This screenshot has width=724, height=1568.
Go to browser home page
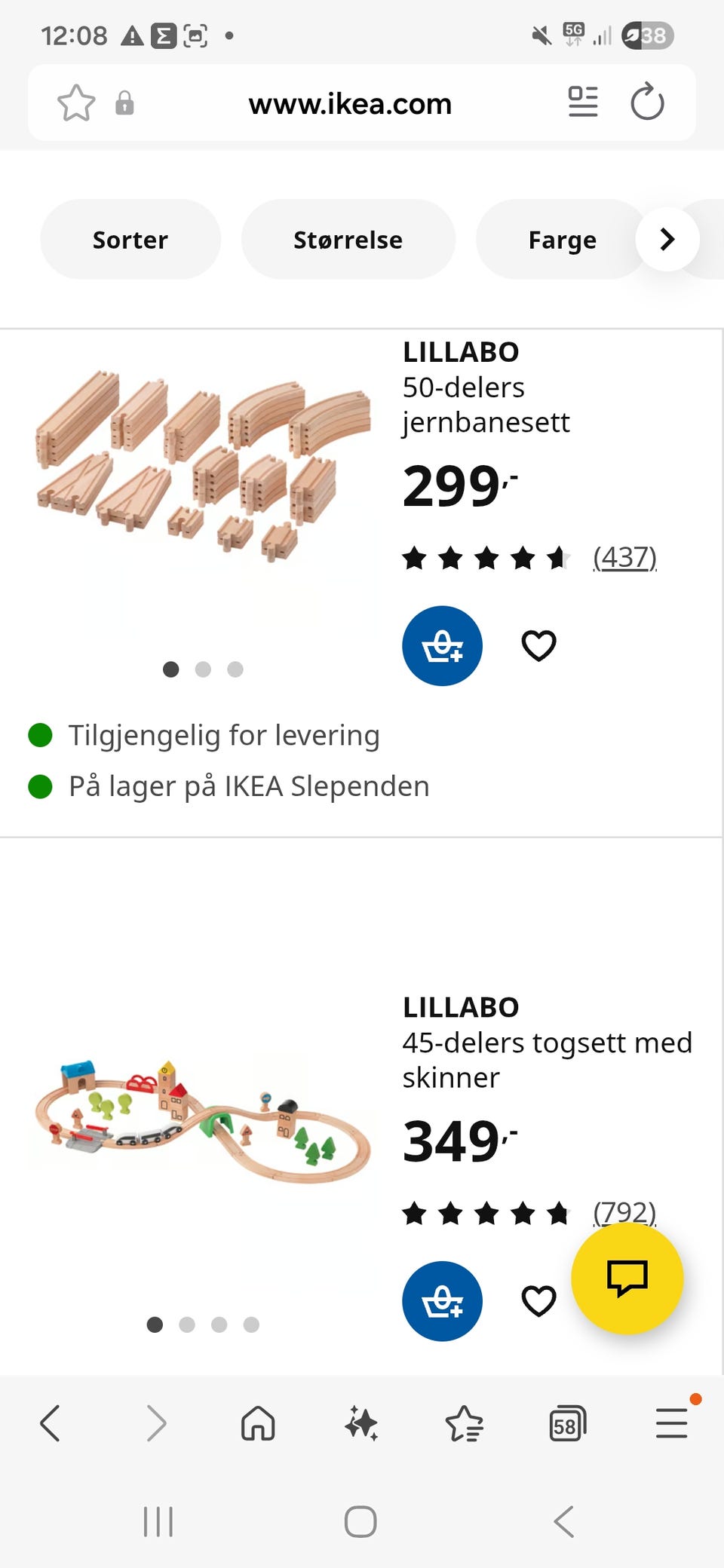pyautogui.click(x=258, y=1423)
